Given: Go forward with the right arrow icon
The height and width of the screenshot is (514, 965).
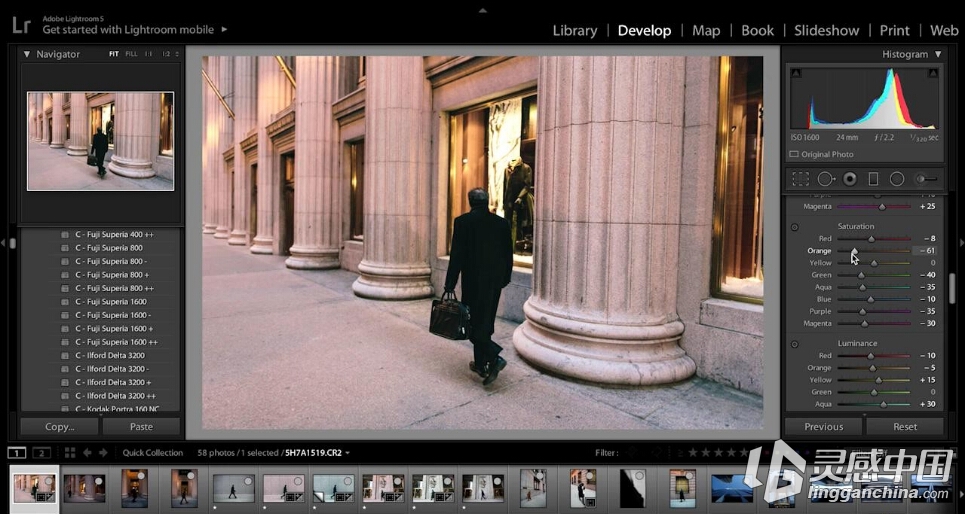Looking at the screenshot, I should 103,452.
